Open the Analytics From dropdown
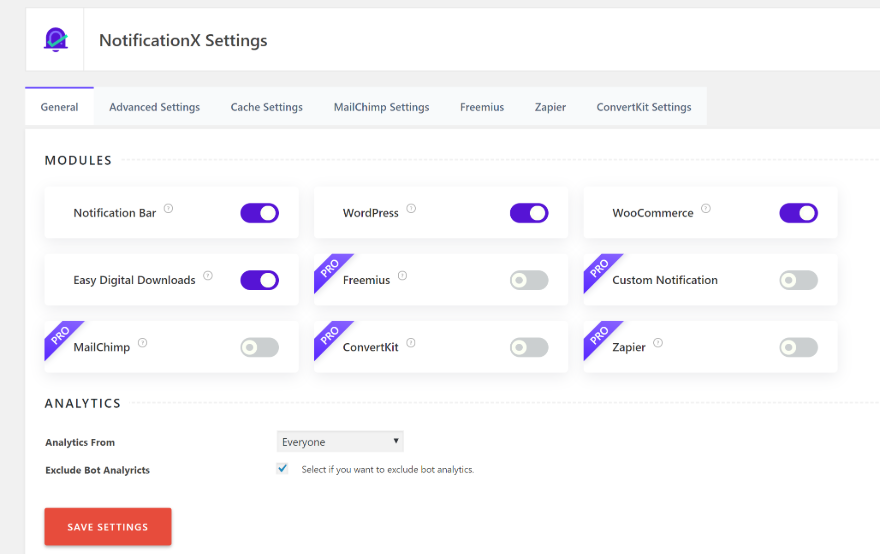Image resolution: width=880 pixels, height=554 pixels. pos(340,442)
